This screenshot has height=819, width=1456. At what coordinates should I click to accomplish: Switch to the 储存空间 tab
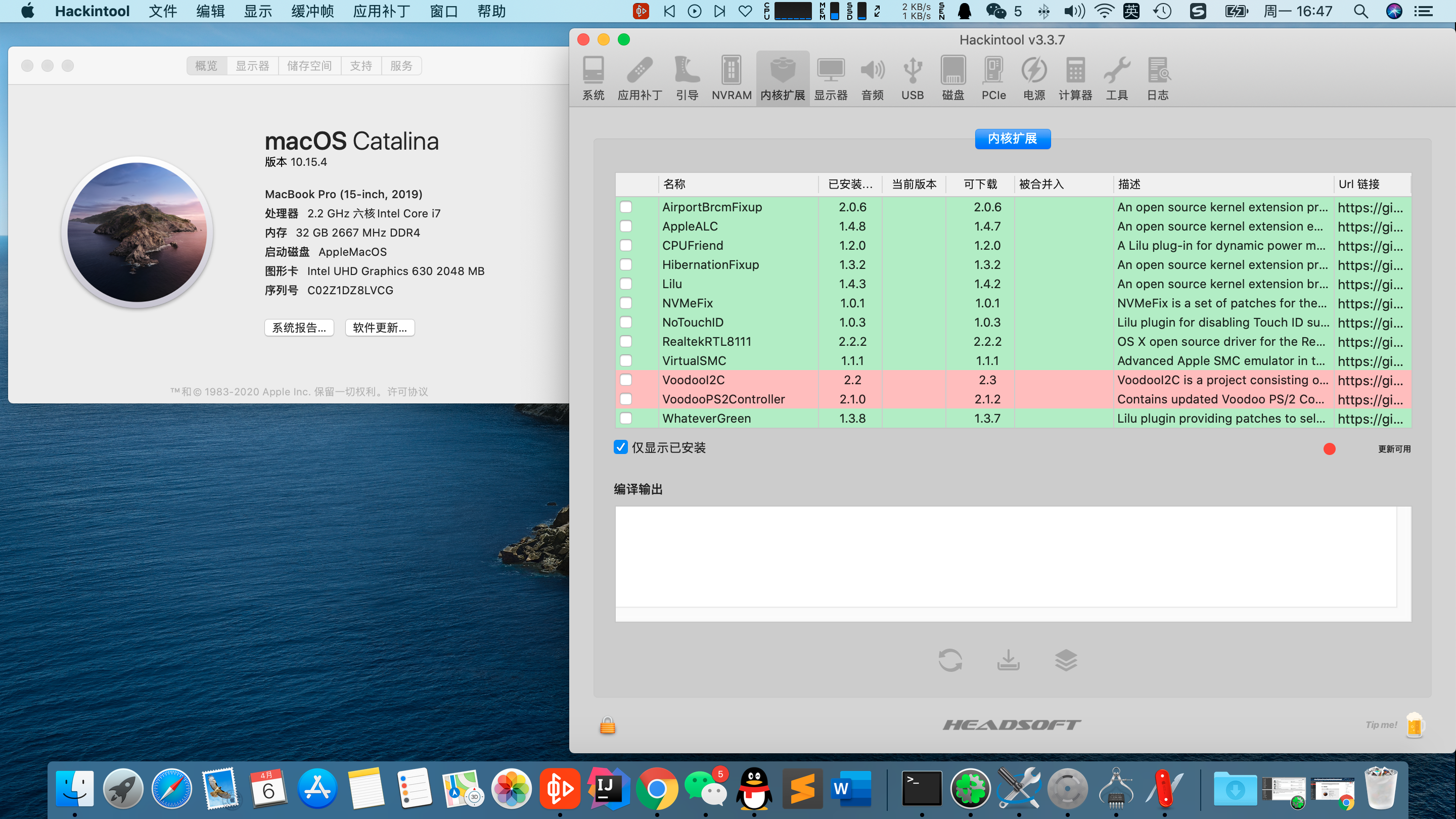(x=309, y=66)
